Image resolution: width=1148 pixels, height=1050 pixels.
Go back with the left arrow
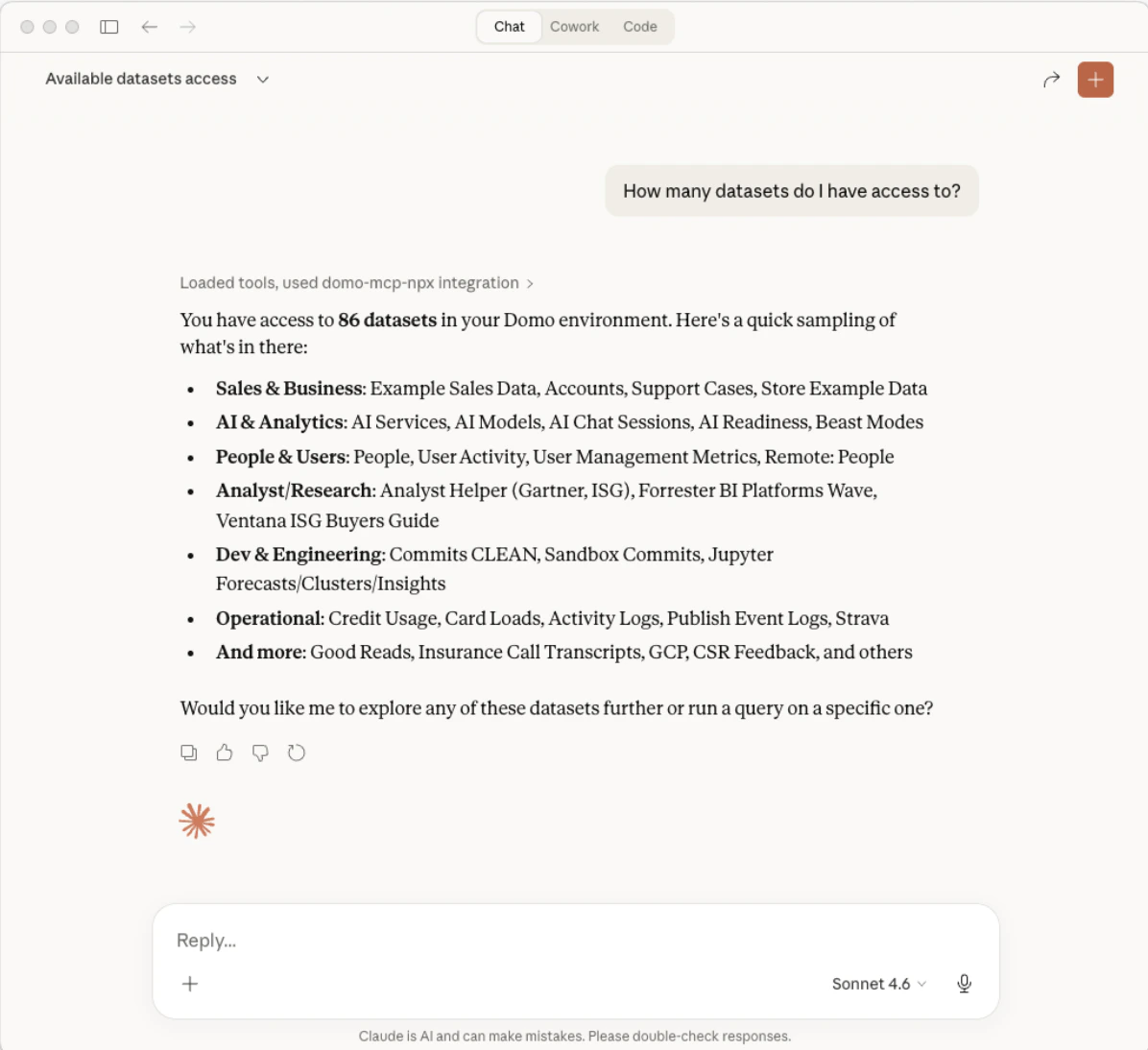150,27
